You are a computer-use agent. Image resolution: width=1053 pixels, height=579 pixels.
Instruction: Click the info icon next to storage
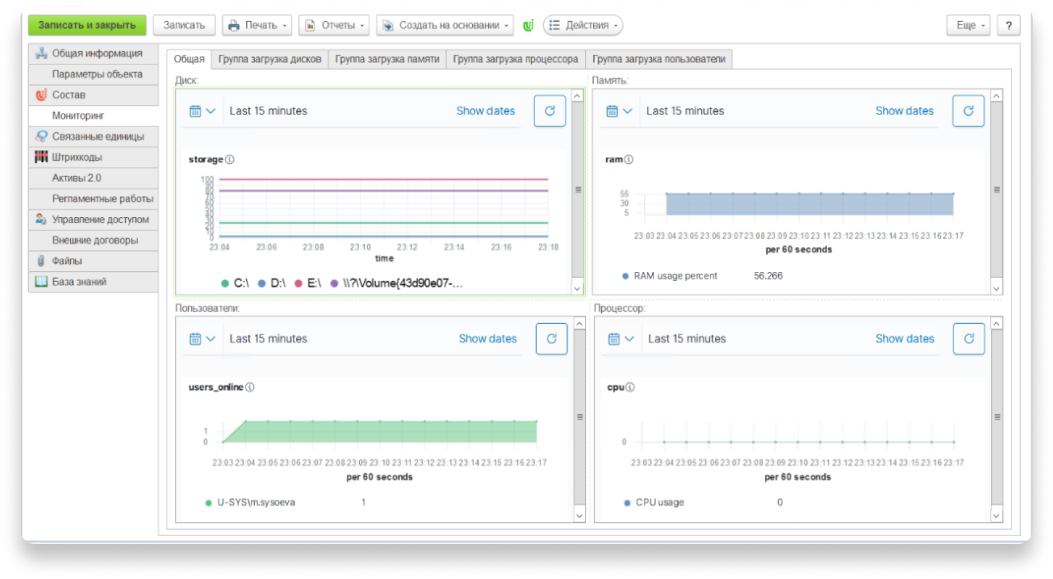230,159
